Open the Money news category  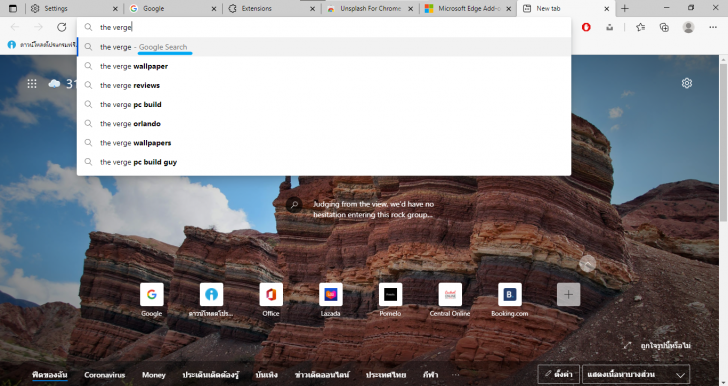[154, 375]
